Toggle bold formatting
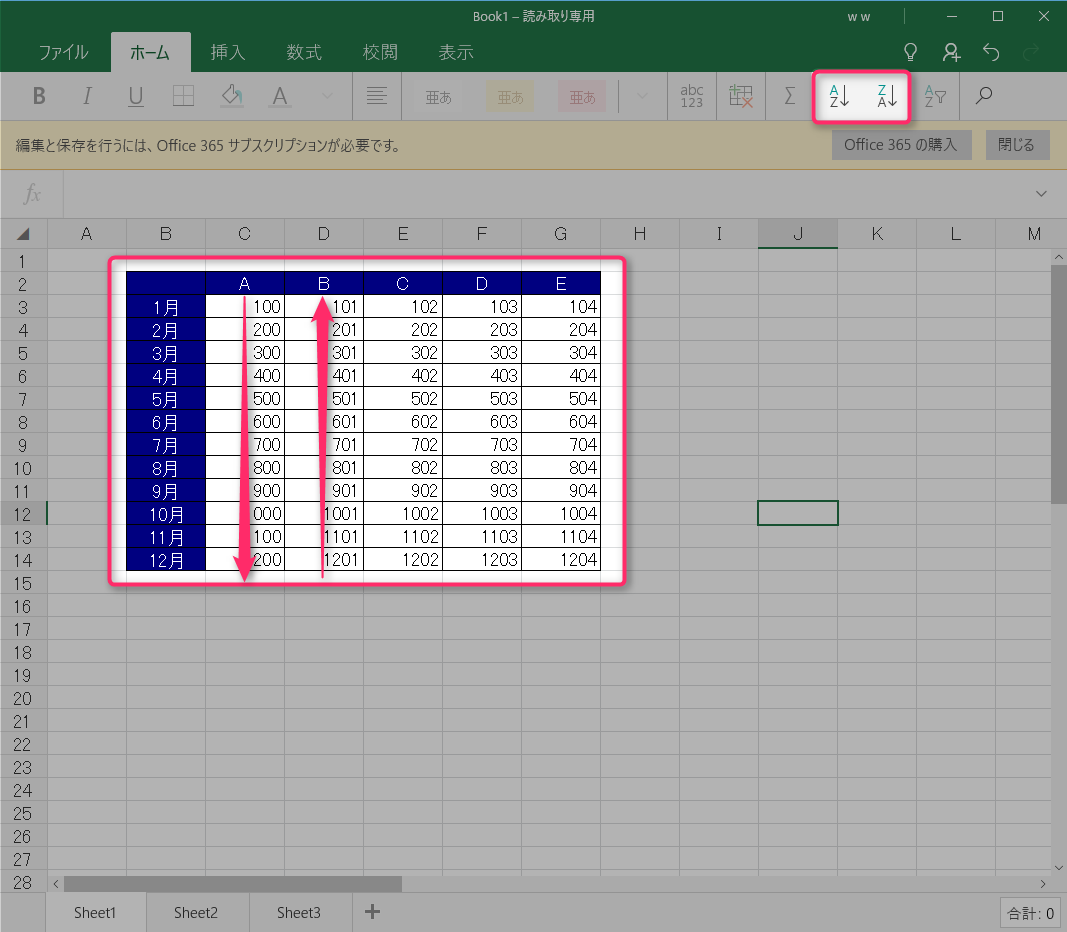This screenshot has width=1067, height=932. point(39,96)
